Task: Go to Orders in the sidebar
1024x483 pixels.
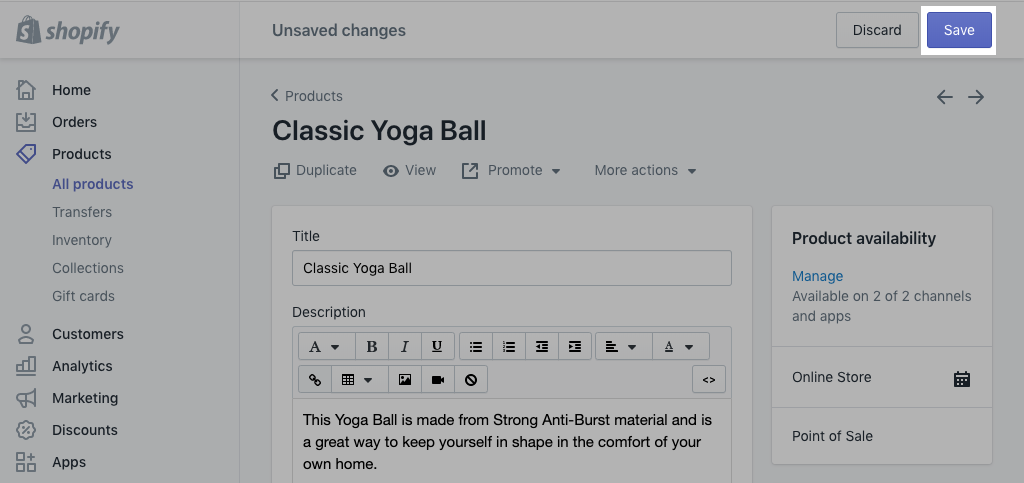Action: point(74,122)
